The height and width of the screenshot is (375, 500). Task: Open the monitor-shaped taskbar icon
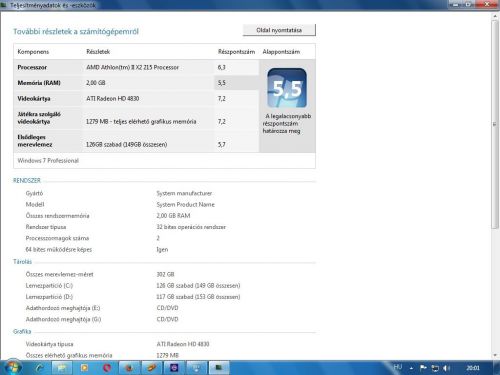pyautogui.click(x=196, y=368)
